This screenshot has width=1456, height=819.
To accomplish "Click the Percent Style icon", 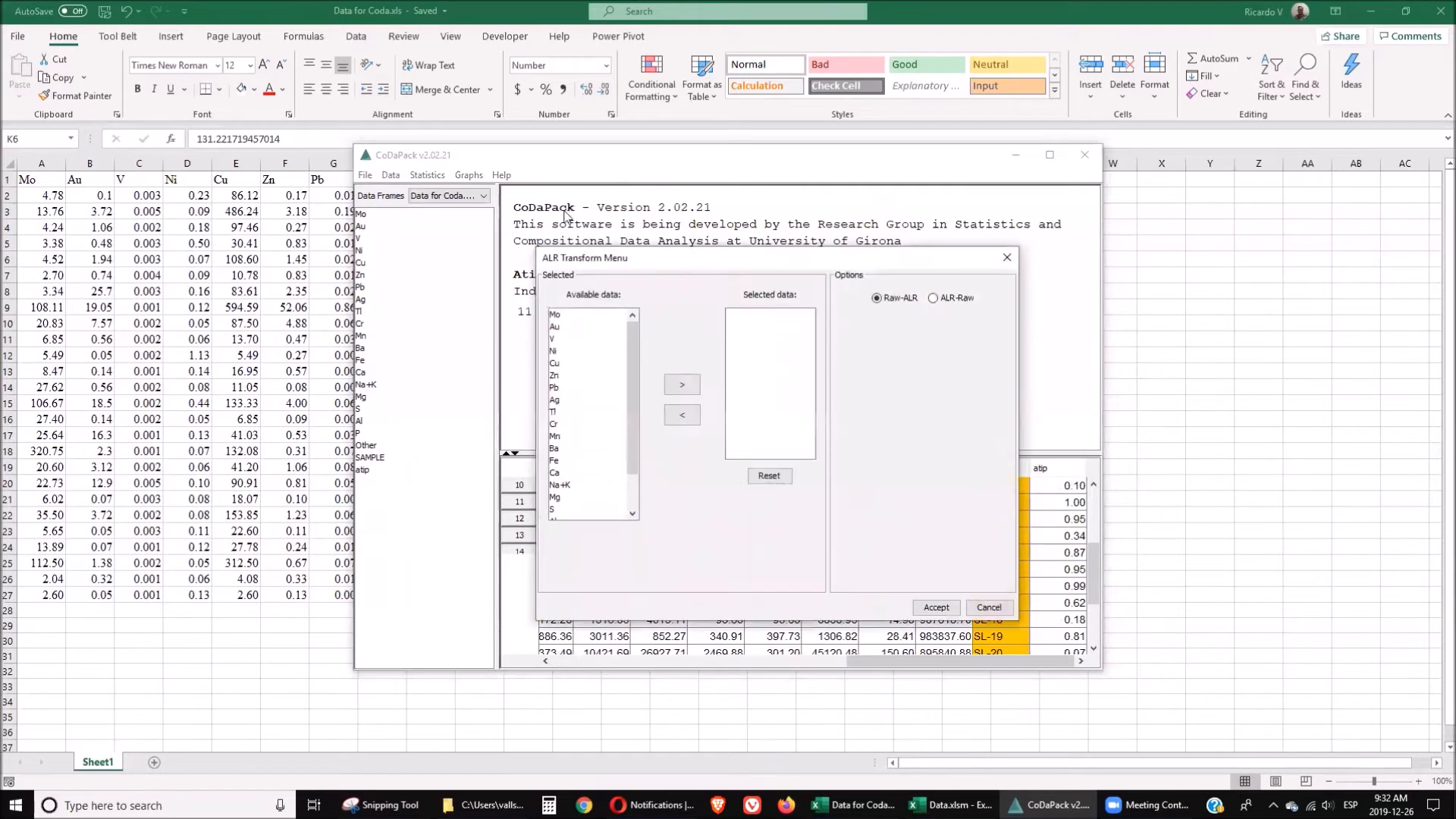I will [x=546, y=89].
